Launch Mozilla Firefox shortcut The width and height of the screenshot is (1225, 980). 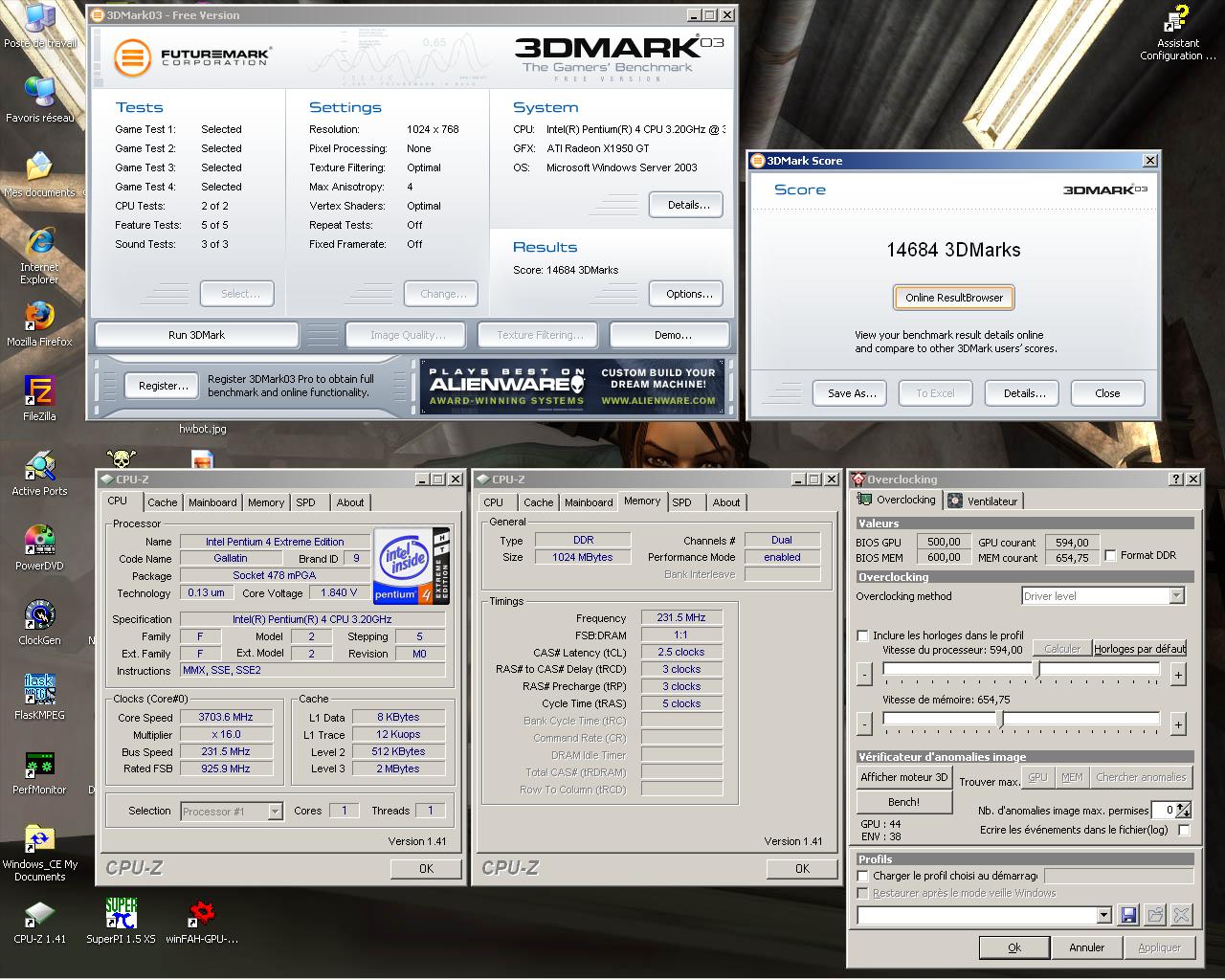point(39,316)
